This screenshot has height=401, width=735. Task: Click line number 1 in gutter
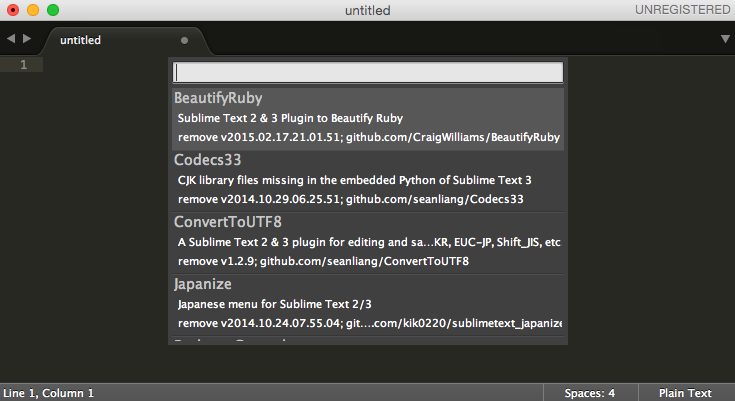point(23,65)
